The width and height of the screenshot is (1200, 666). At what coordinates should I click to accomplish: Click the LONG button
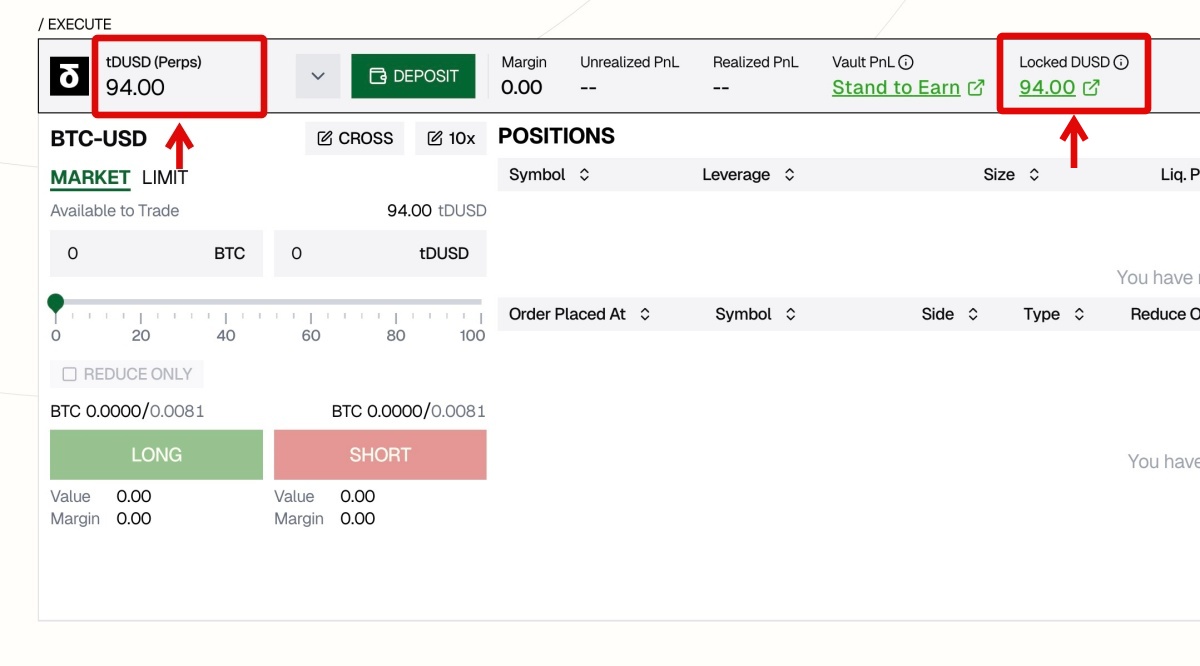coord(156,455)
